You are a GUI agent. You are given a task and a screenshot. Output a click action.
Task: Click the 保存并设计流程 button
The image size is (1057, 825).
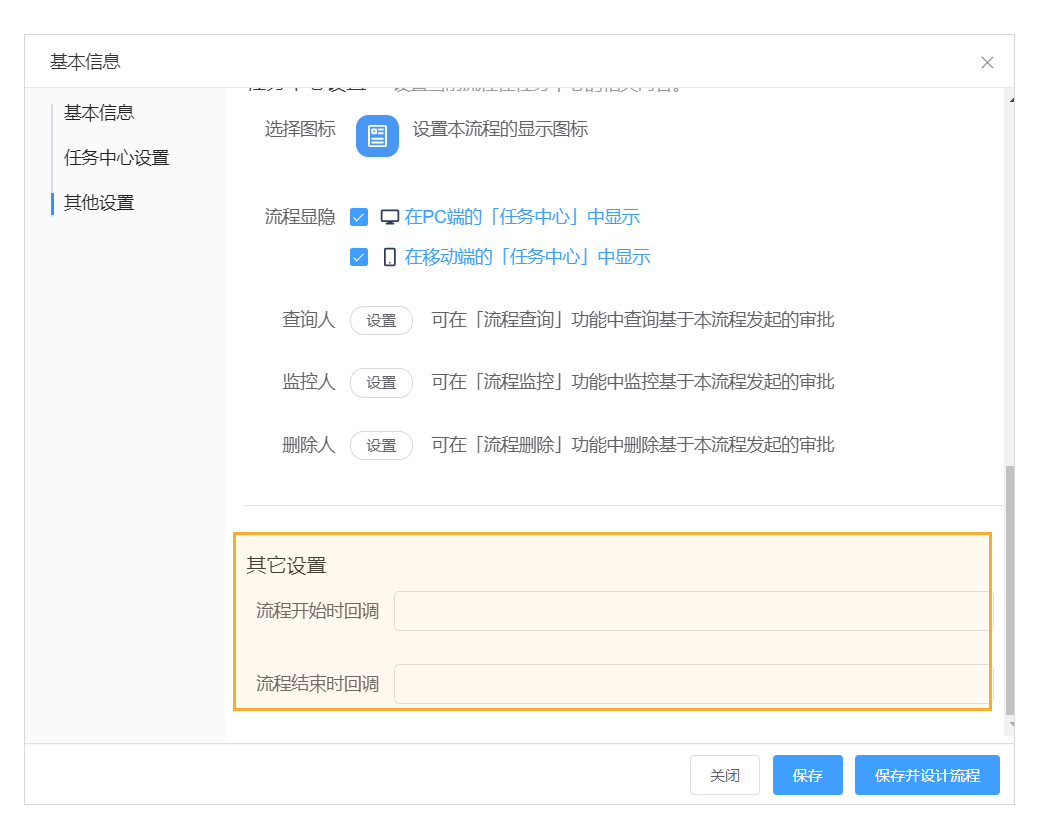pos(927,774)
